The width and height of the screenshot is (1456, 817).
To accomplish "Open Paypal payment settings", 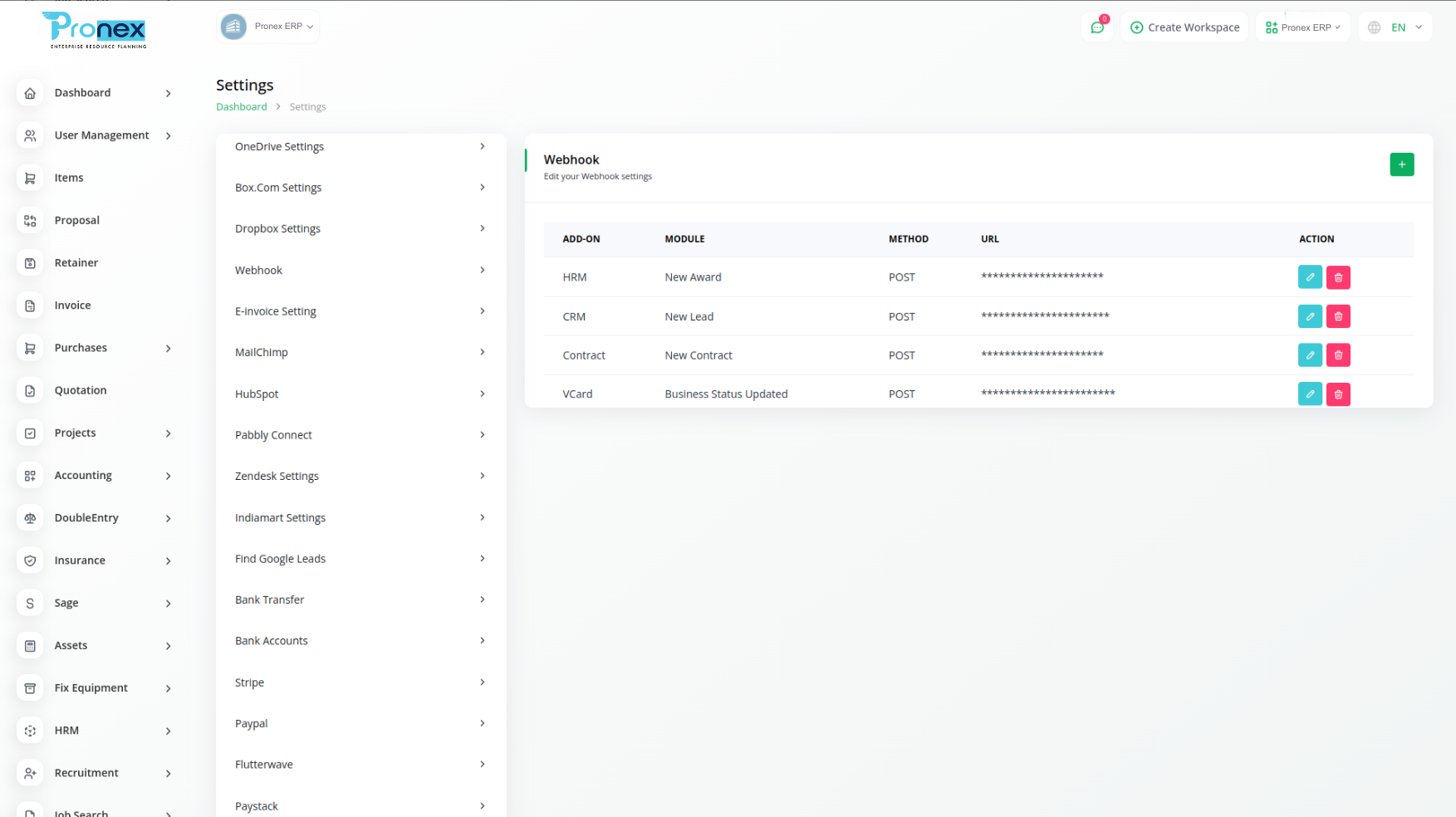I will tap(360, 724).
